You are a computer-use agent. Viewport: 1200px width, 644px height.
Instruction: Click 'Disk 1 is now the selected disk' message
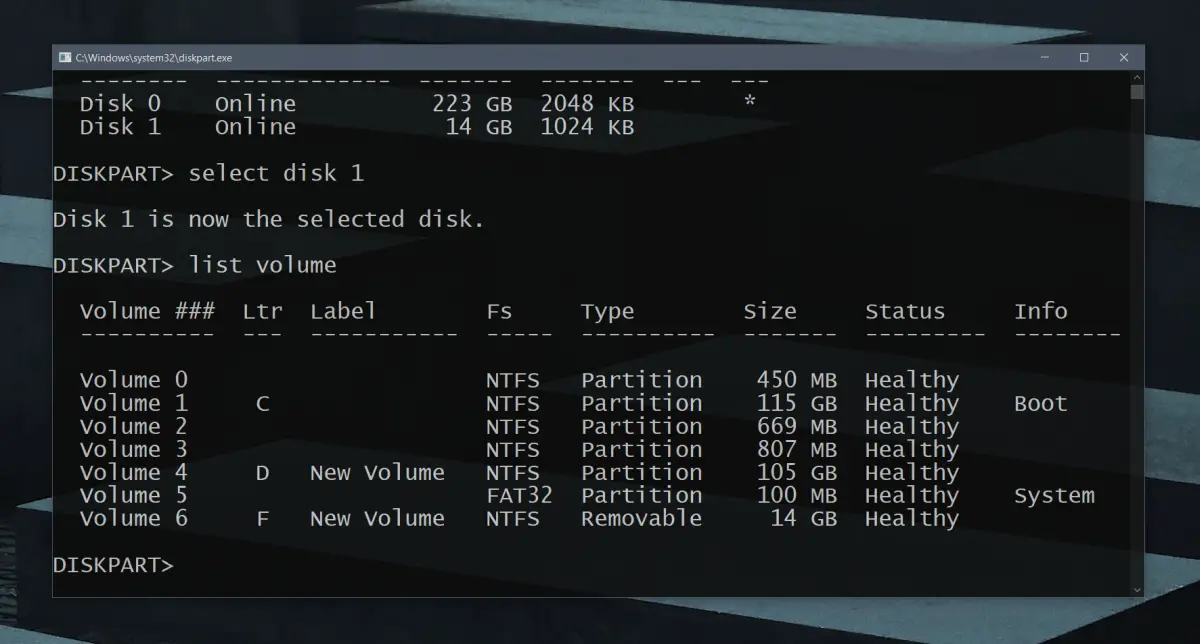click(268, 219)
